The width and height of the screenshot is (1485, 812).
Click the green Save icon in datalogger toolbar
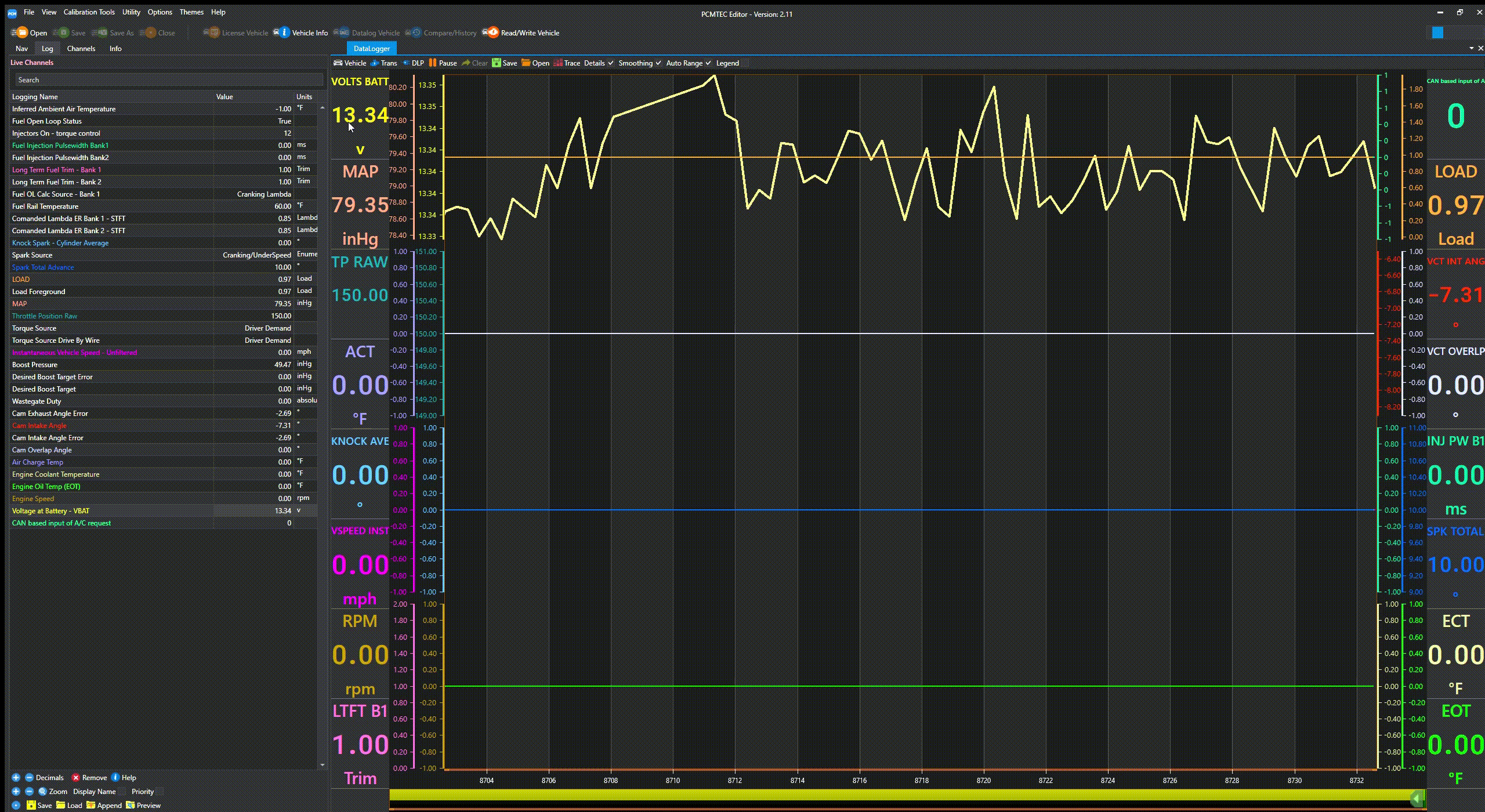coord(497,63)
